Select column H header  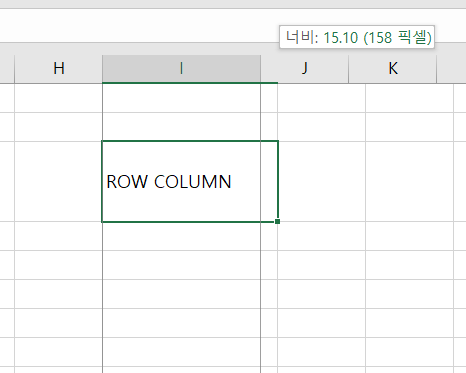tap(59, 69)
